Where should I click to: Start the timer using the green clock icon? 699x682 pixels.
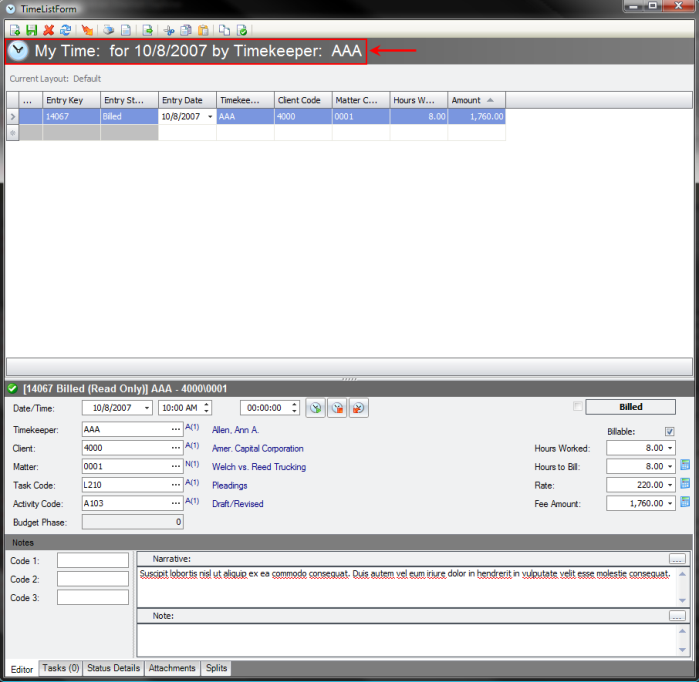(x=315, y=408)
